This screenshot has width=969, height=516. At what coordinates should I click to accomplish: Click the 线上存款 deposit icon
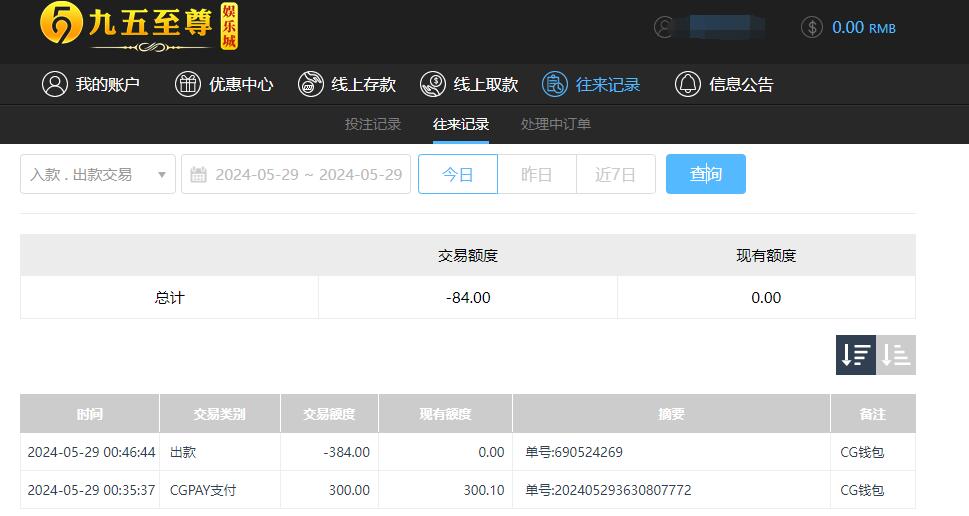pyautogui.click(x=310, y=84)
